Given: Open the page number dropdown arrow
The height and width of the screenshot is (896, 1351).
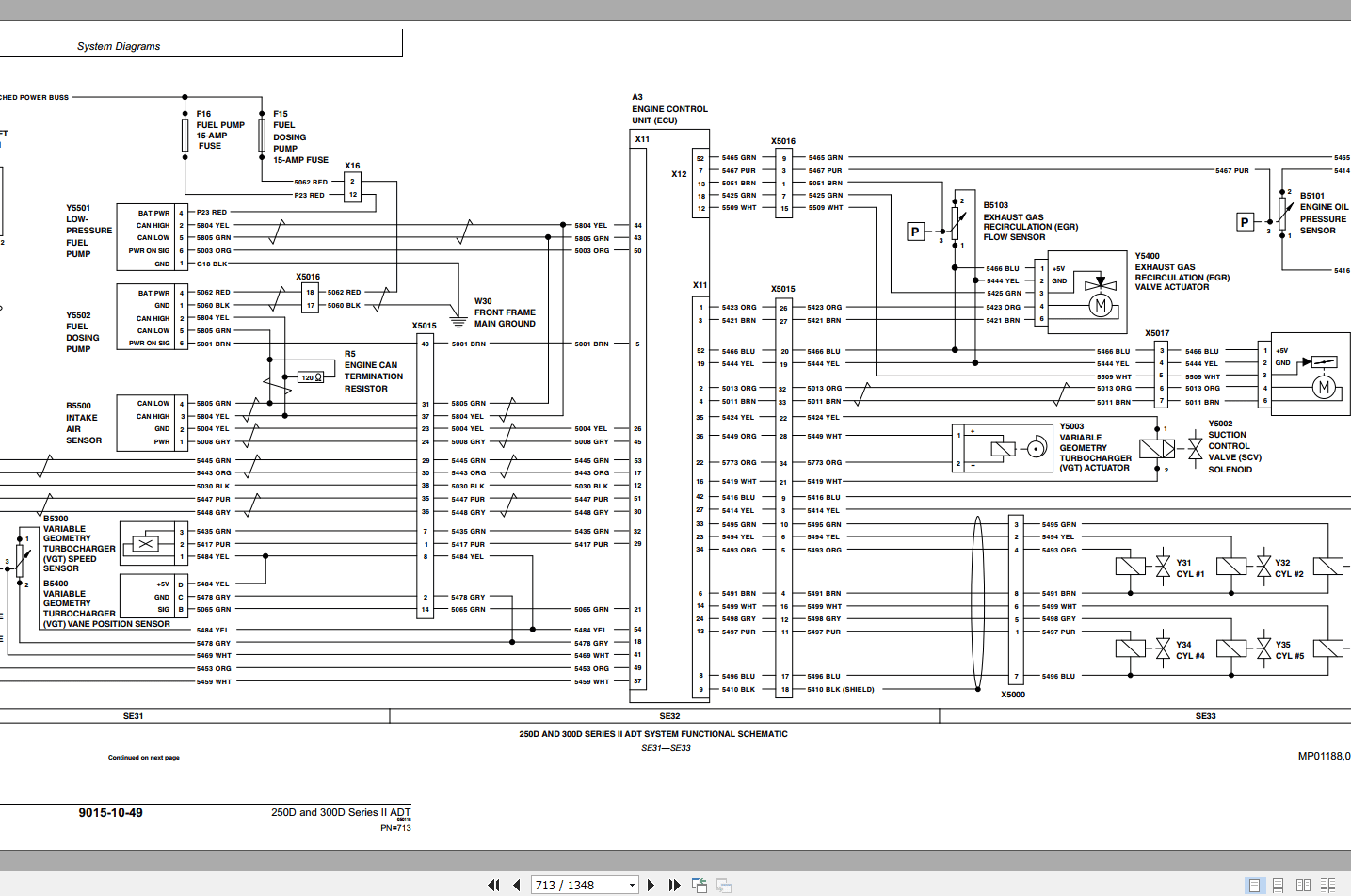Looking at the screenshot, I should coord(632,885).
